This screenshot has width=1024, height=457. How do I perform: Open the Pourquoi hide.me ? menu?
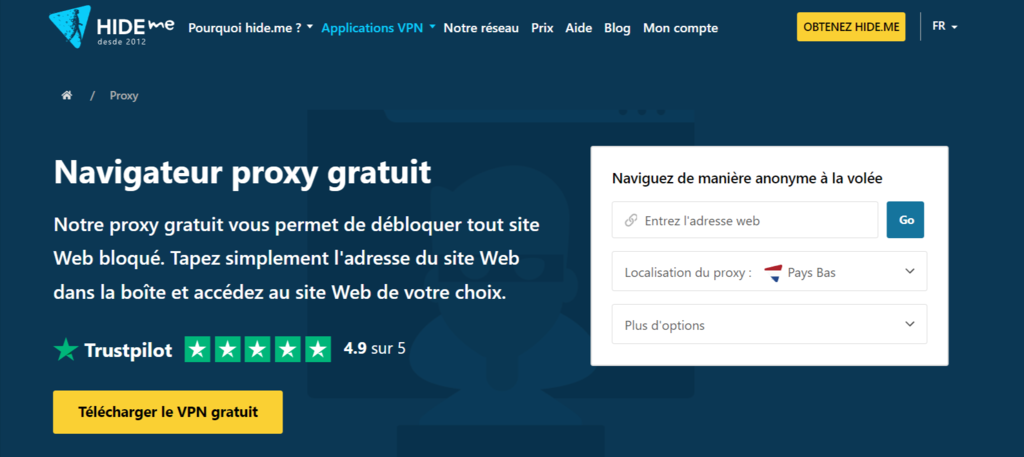click(x=250, y=28)
